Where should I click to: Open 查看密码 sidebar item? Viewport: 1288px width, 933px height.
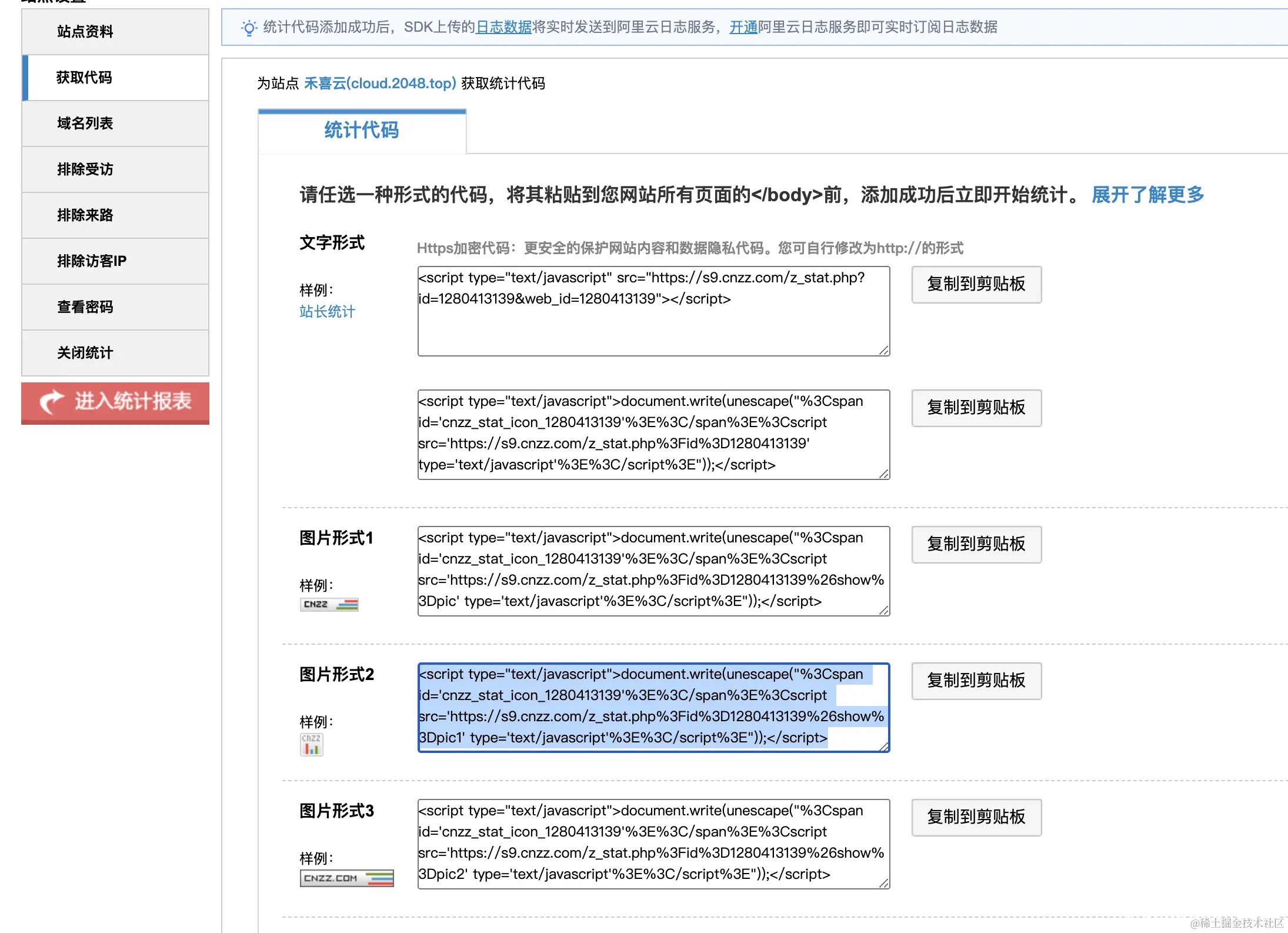[x=115, y=307]
